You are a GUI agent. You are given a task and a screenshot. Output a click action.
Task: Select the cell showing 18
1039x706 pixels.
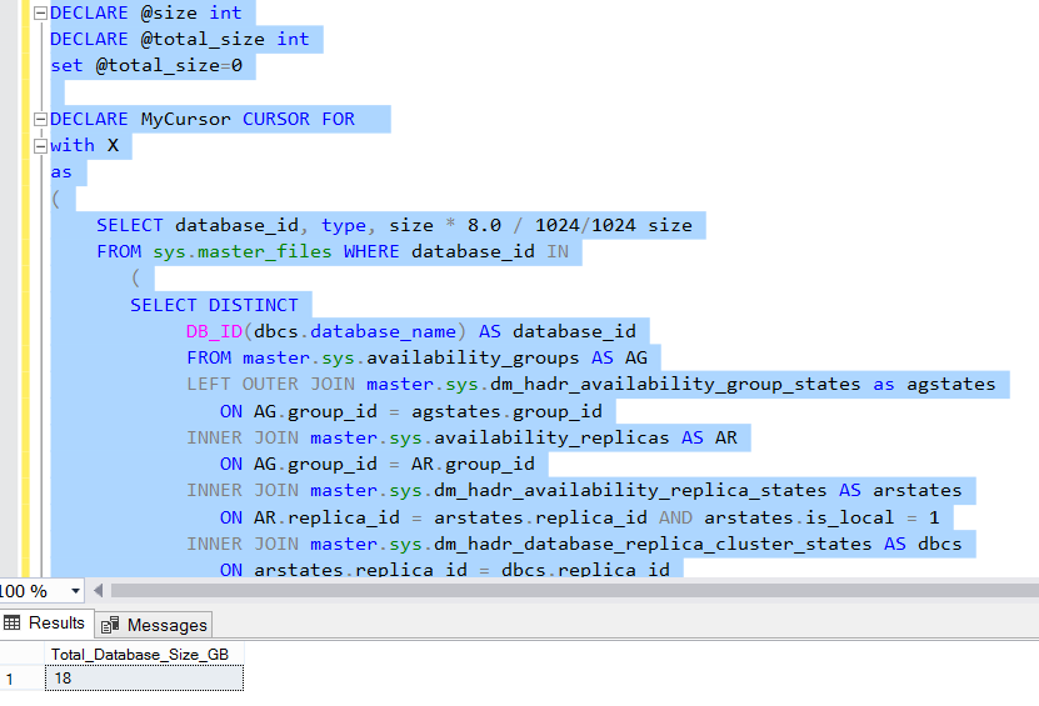143,678
